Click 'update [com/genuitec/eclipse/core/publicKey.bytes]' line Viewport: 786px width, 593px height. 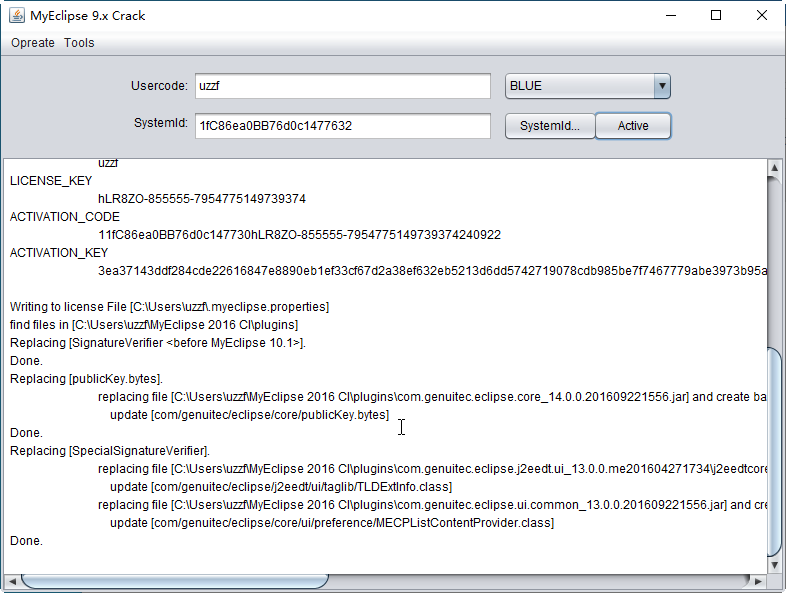(x=250, y=415)
